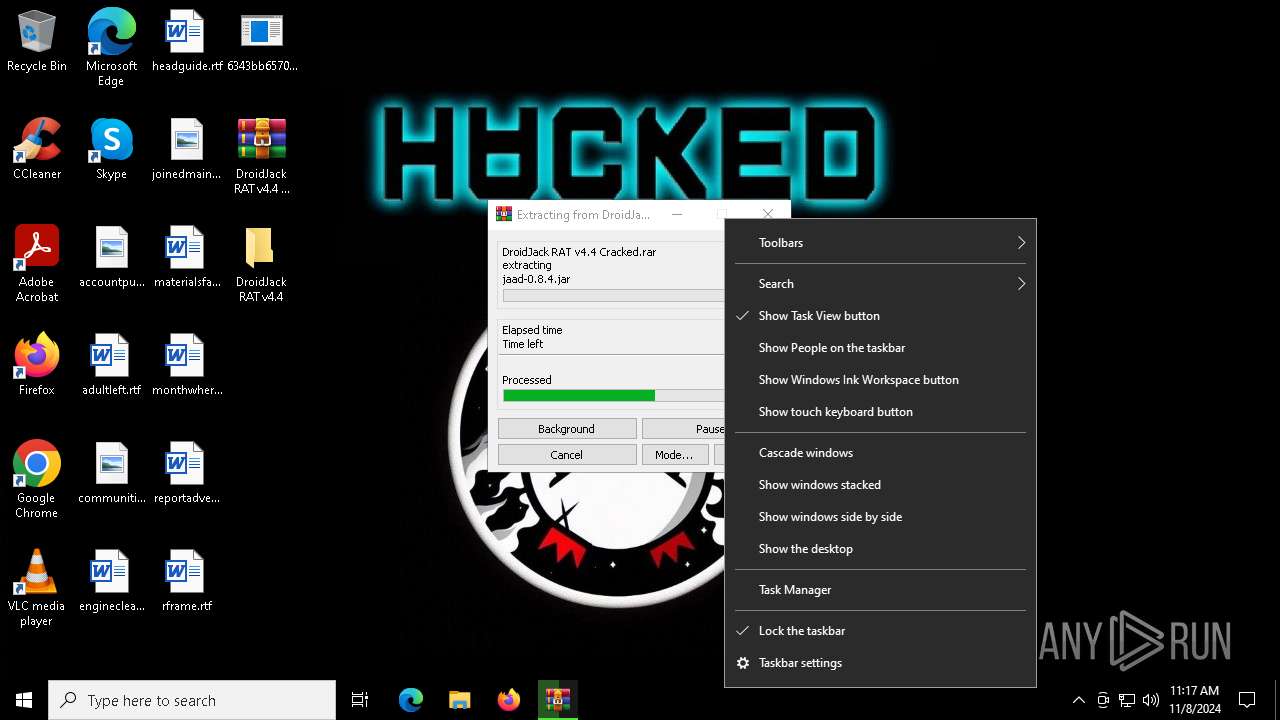Select the accountpu image file icon
This screenshot has height=720, width=1280.
[x=111, y=257]
